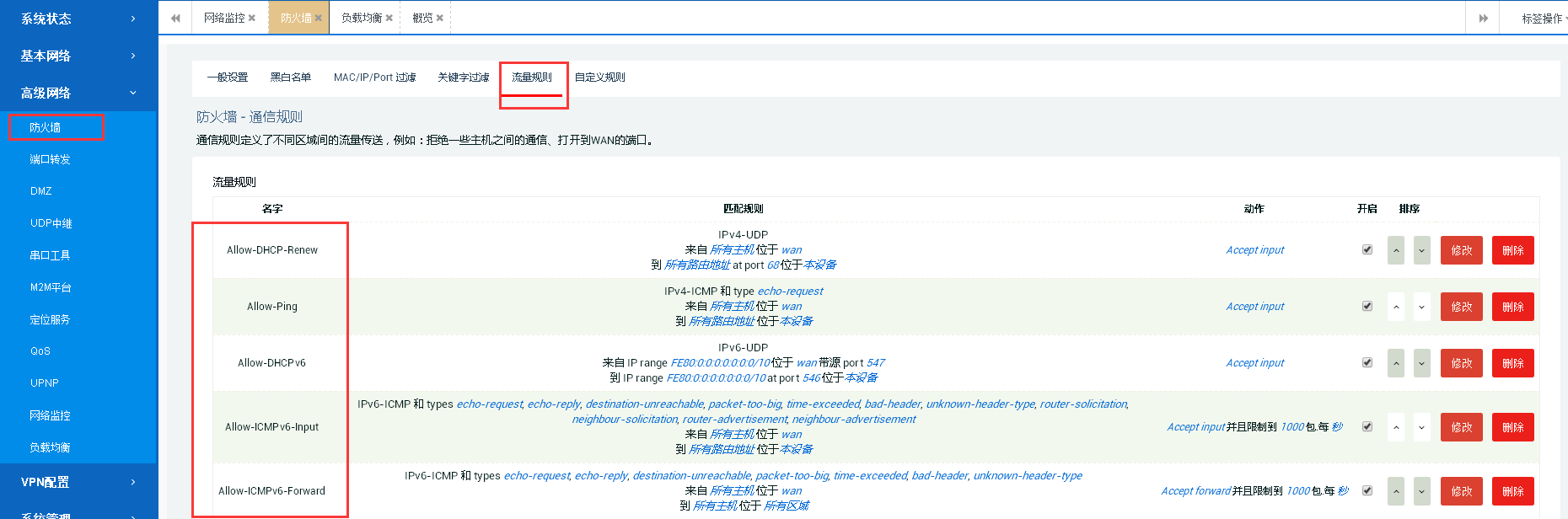Viewport: 1568px width, 519px height.
Task: Move Allow-DHCPv6 rule up
Action: (x=1396, y=363)
